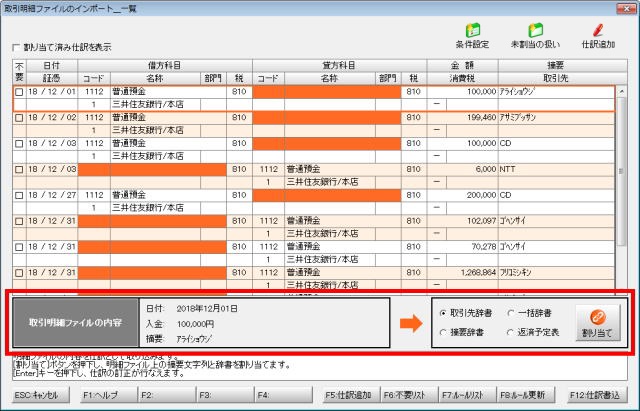Click F7:ルールリスト button
The image size is (640, 411).
467,395
